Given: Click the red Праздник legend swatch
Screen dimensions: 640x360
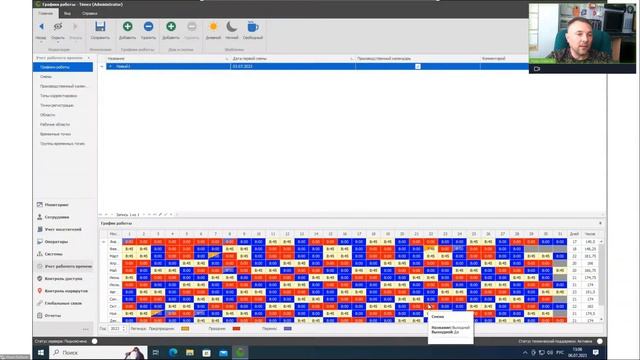Looking at the screenshot, I should [x=236, y=329].
